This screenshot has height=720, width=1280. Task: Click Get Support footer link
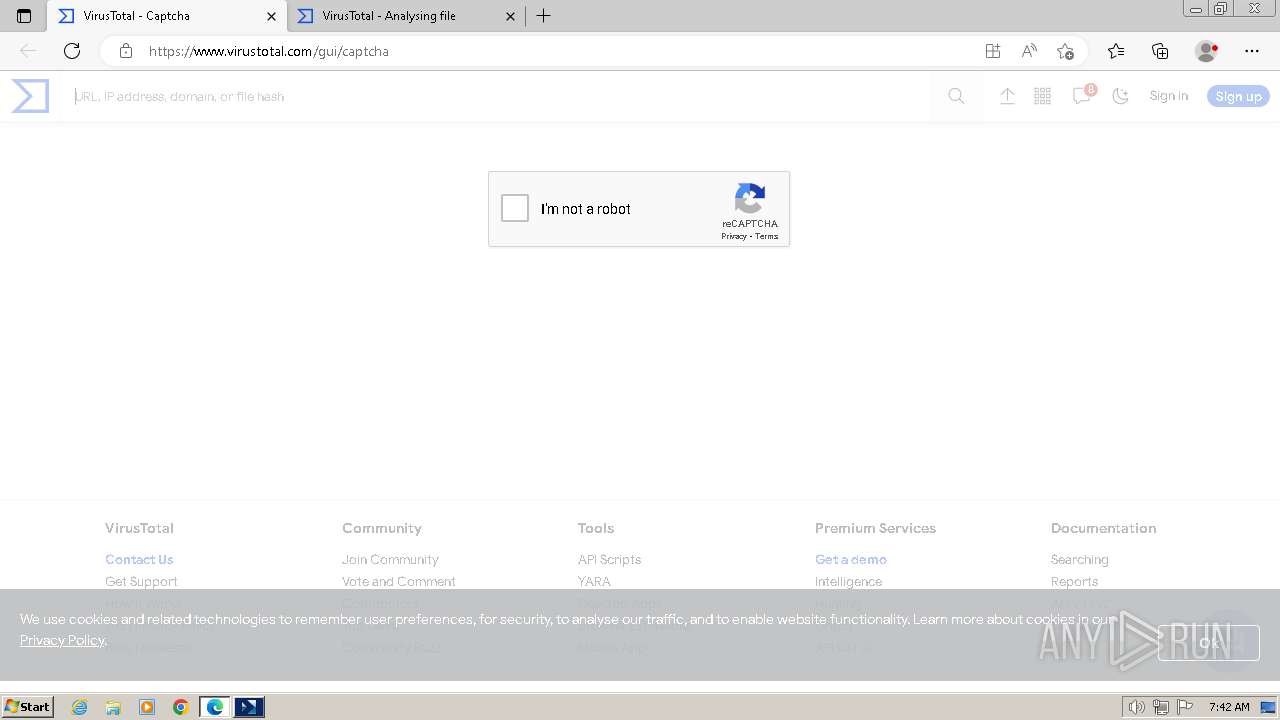[x=141, y=581]
